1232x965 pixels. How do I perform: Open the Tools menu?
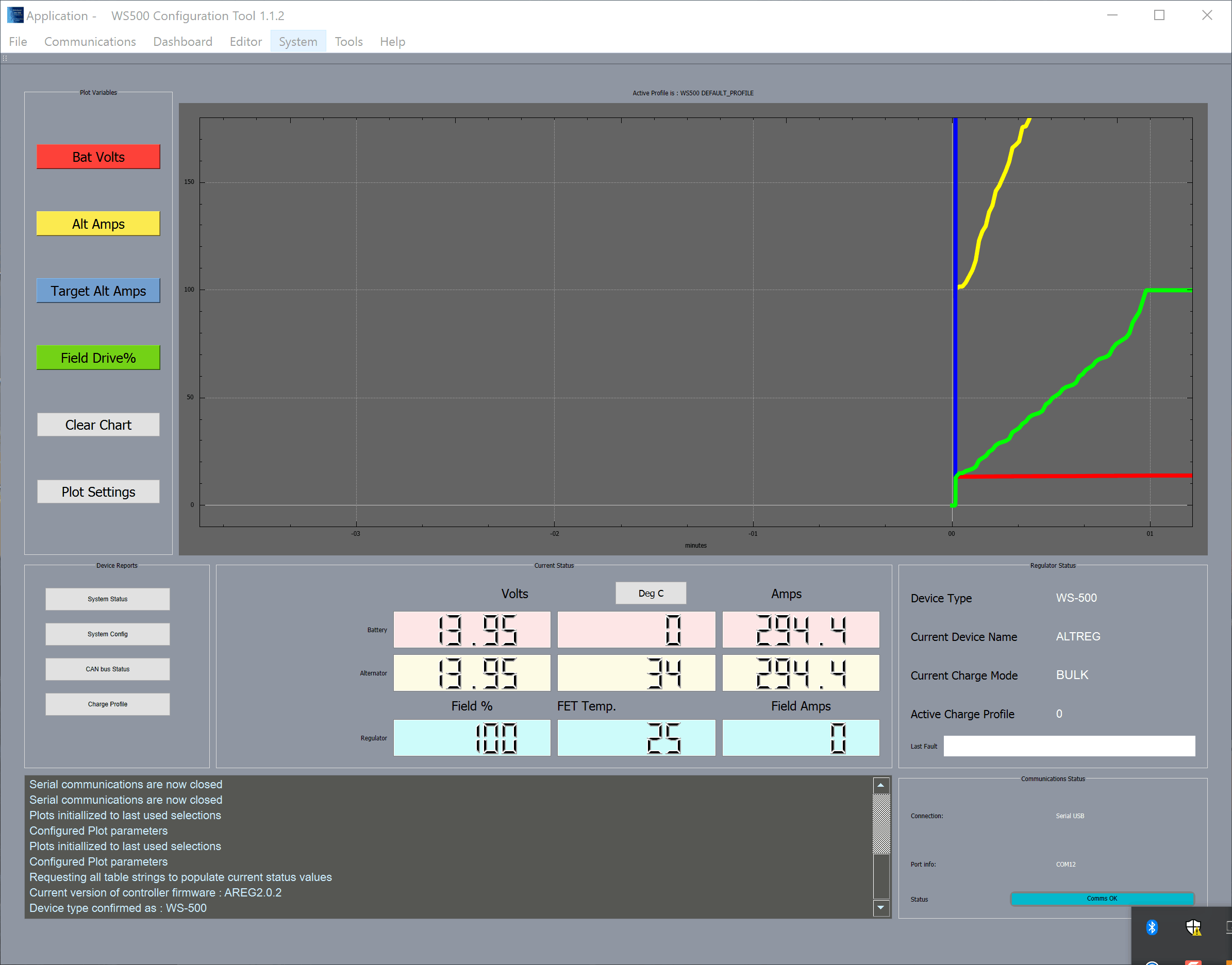pyautogui.click(x=348, y=42)
